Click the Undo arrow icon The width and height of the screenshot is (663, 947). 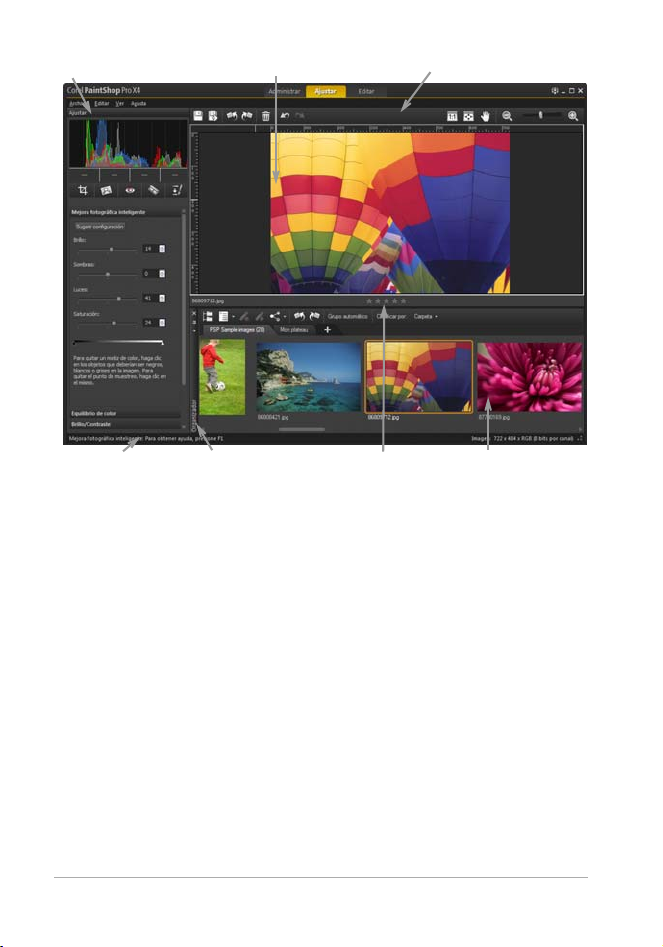tap(284, 115)
